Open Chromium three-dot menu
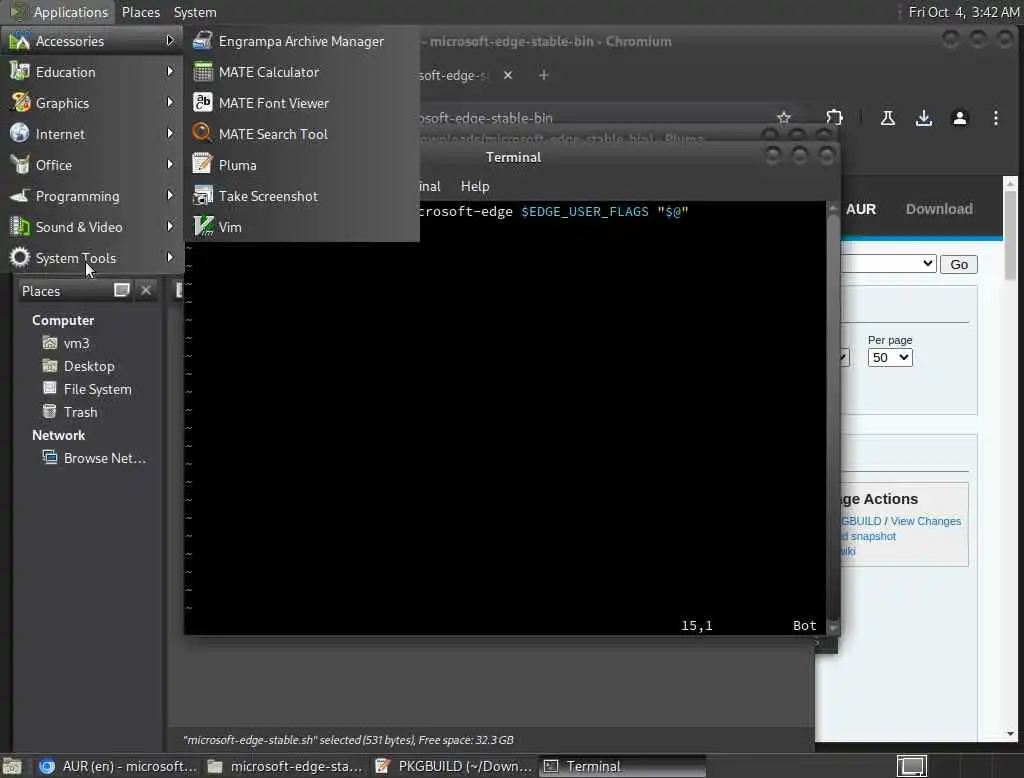Viewport: 1024px width, 778px height. 995,118
